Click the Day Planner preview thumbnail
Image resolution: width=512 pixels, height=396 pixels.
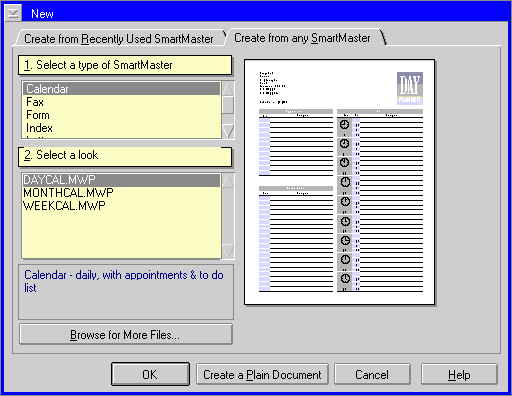[339, 182]
